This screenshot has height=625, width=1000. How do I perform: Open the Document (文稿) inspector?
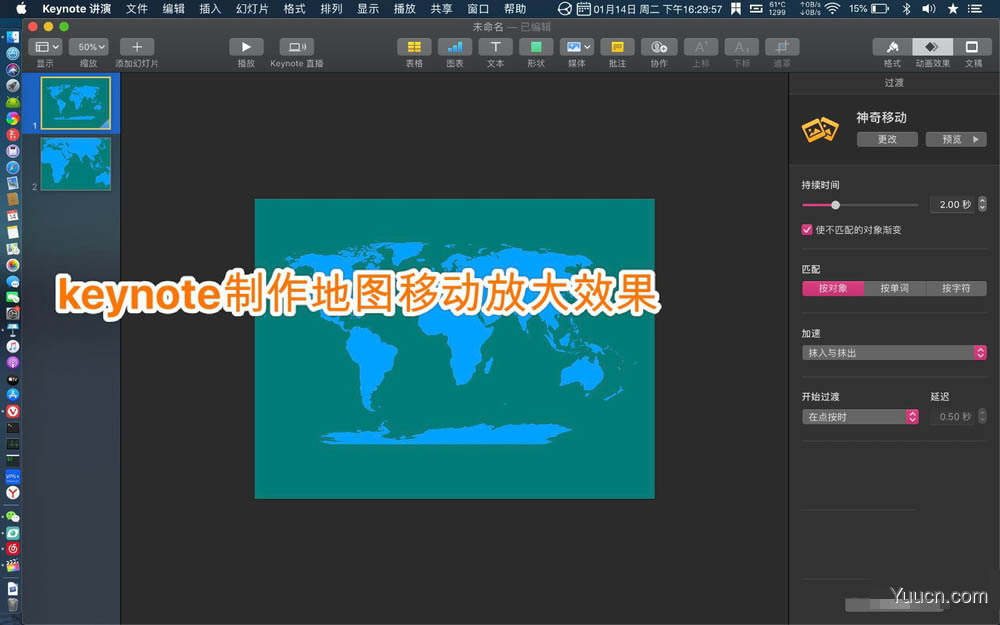click(973, 47)
